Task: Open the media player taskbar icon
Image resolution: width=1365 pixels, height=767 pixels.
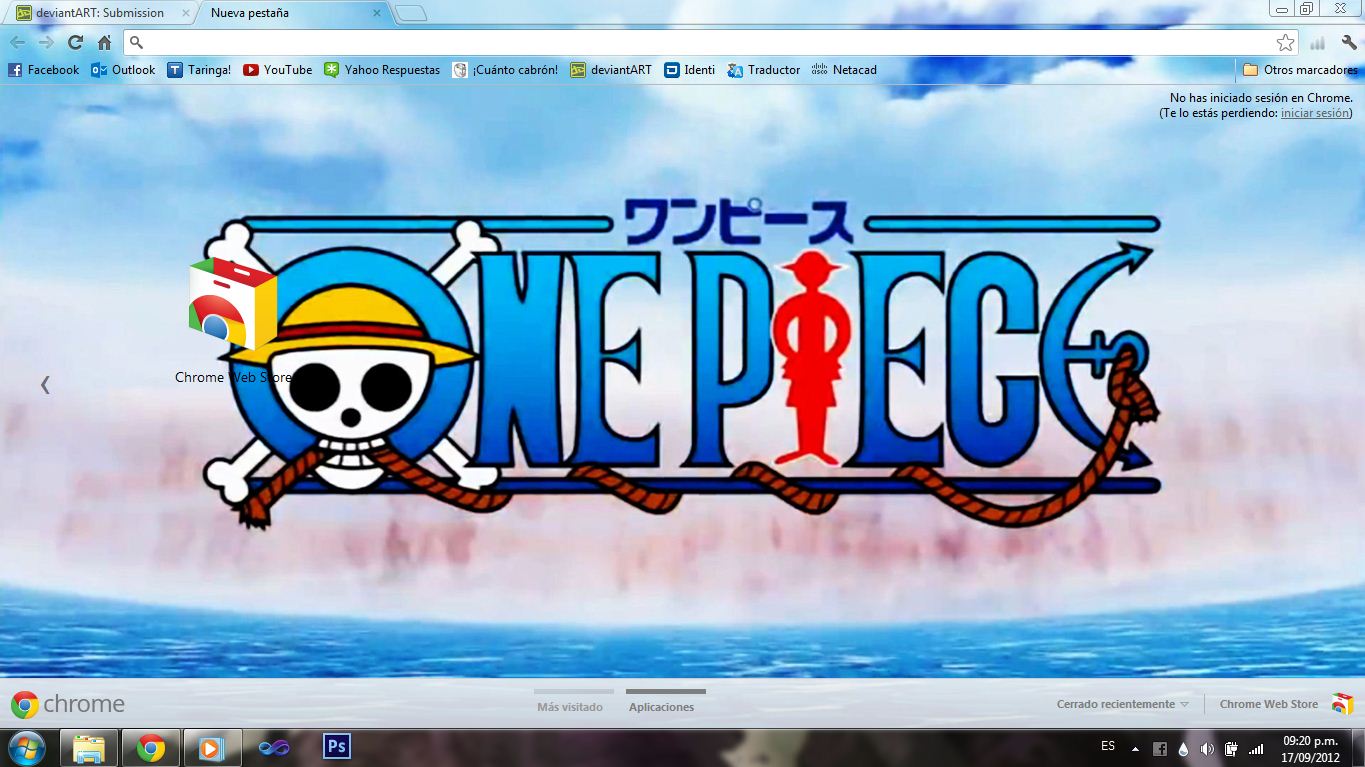Action: [x=211, y=748]
